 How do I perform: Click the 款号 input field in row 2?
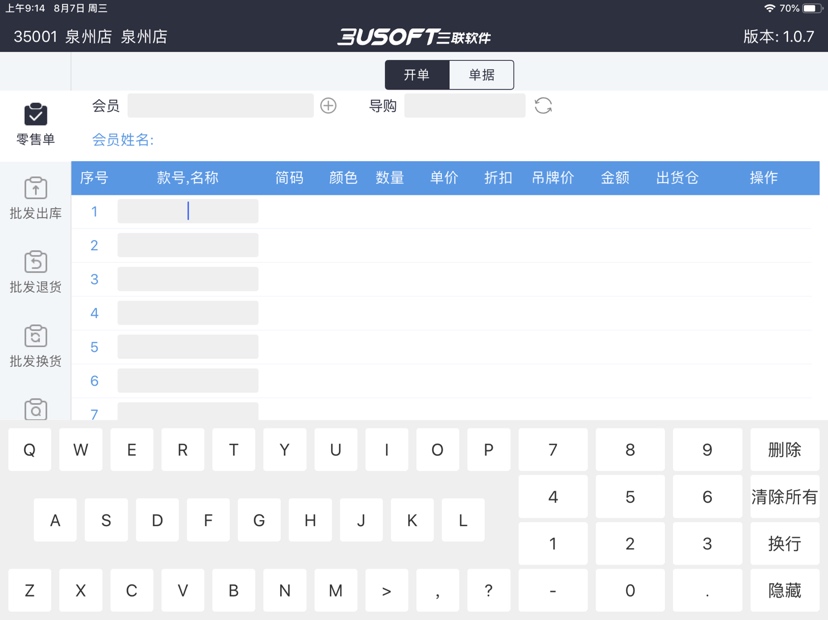point(188,245)
